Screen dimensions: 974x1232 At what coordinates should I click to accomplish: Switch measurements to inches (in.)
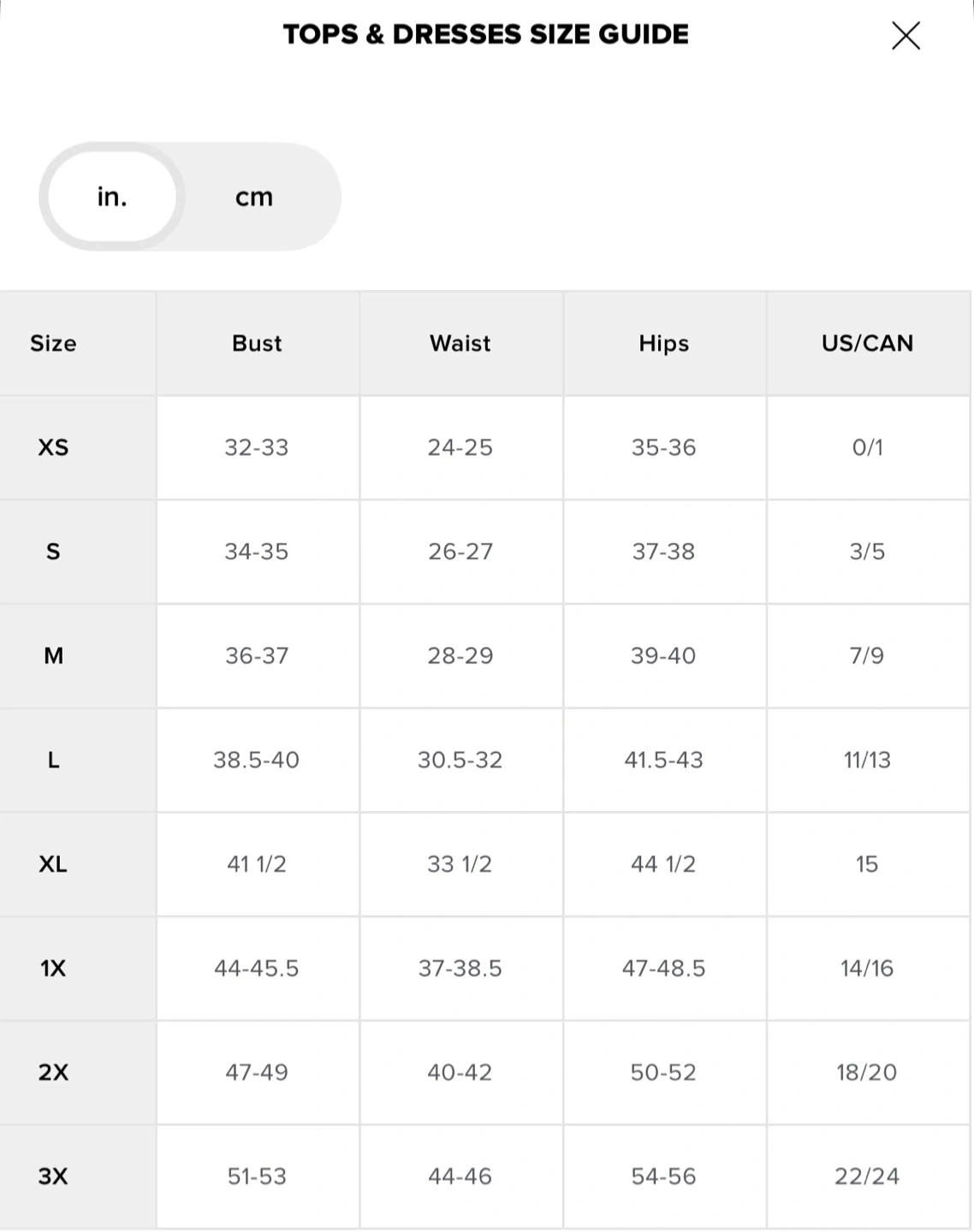coord(112,197)
